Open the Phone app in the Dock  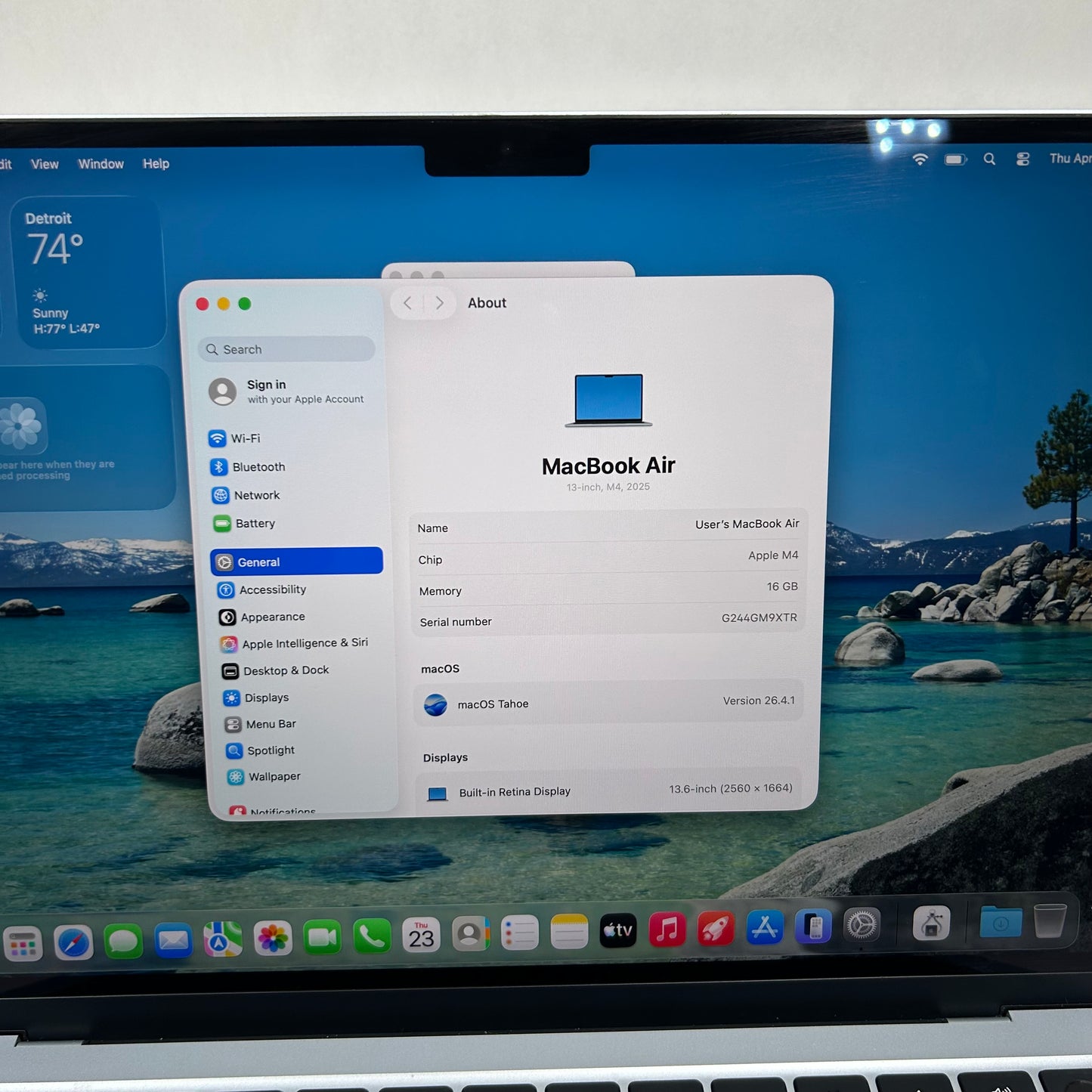click(372, 937)
